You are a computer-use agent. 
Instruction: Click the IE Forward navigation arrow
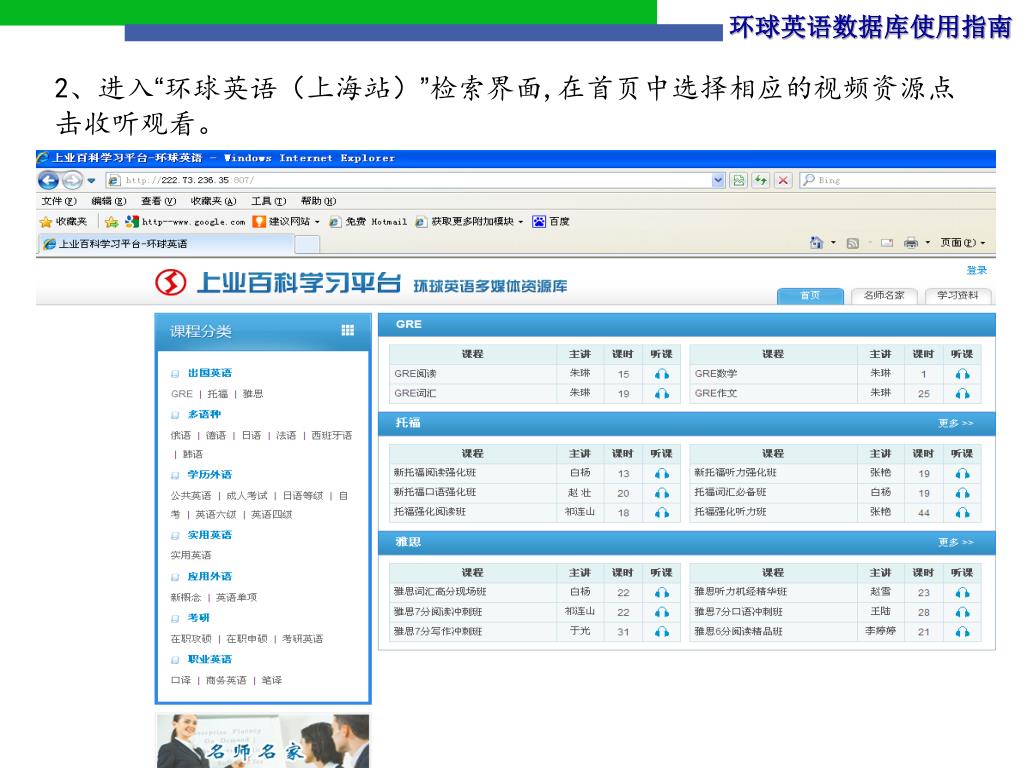pyautogui.click(x=72, y=180)
